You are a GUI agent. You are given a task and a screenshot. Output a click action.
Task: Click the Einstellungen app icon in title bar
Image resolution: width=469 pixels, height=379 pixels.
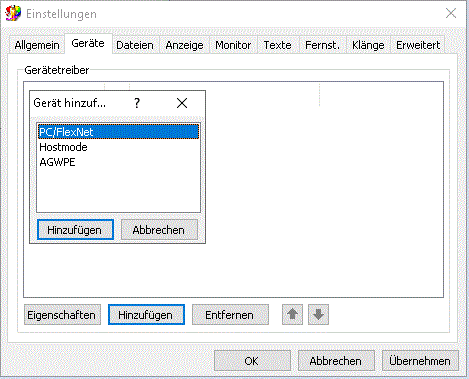point(13,14)
